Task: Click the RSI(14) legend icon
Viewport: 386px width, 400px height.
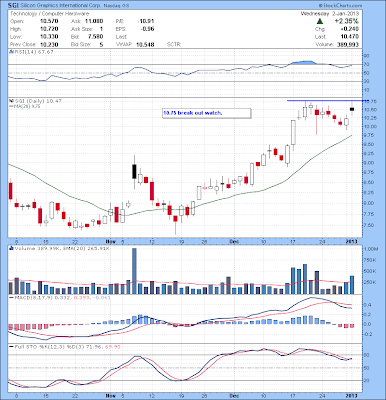Action: pos(11,52)
